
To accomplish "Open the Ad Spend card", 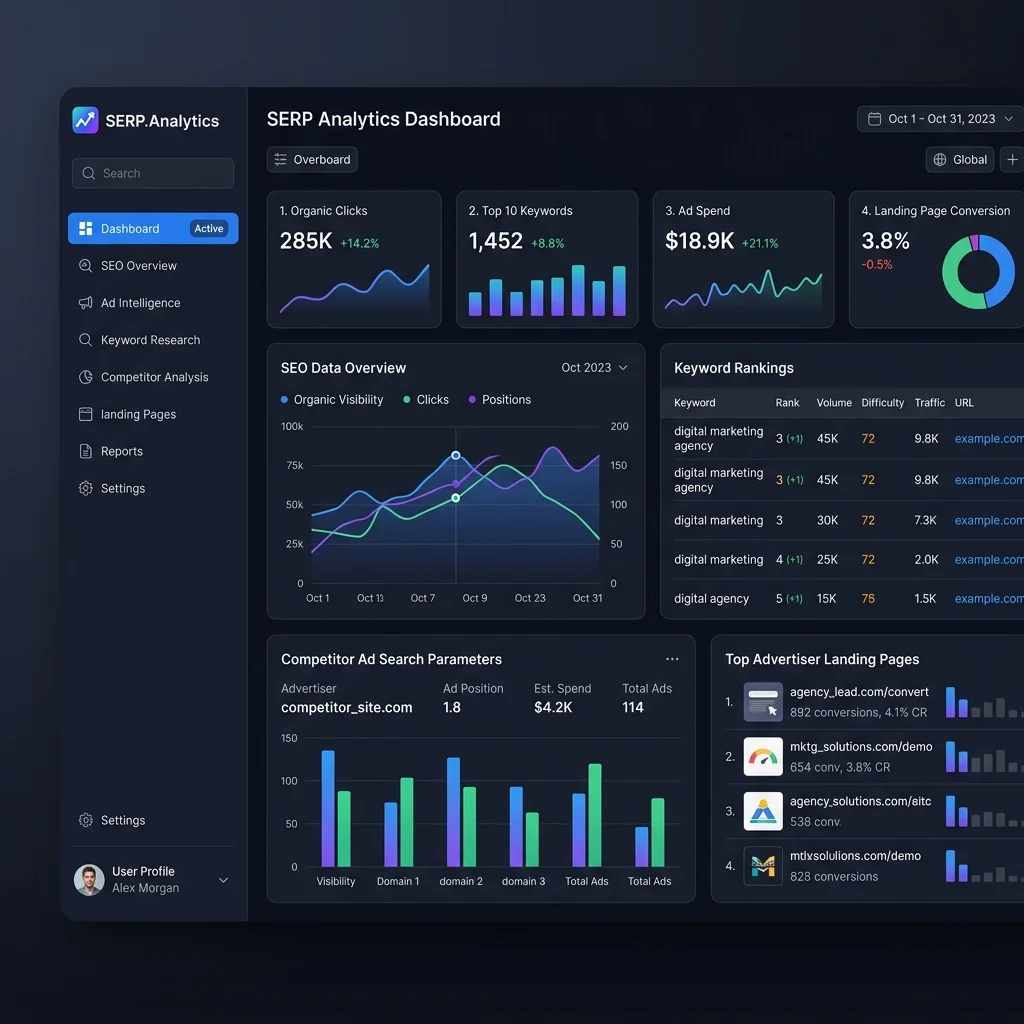I will click(743, 259).
